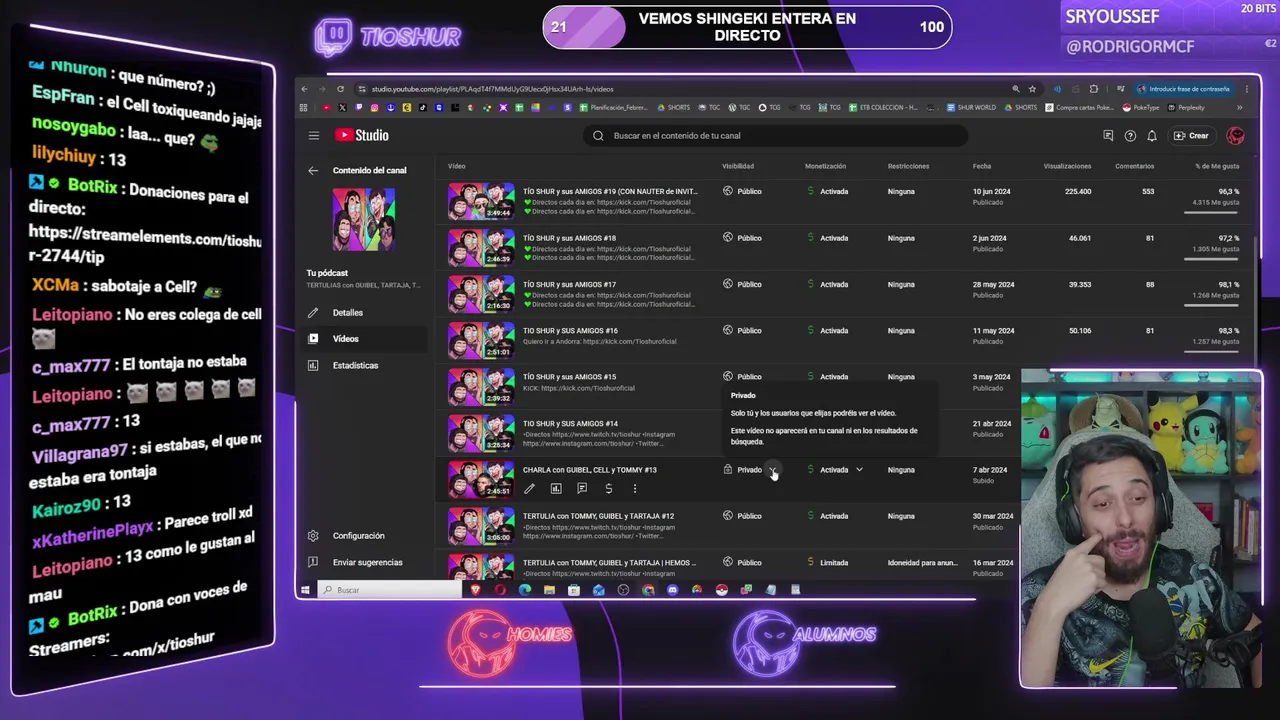This screenshot has height=720, width=1280.
Task: Click the browser back arrow
Action: pyautogui.click(x=305, y=89)
